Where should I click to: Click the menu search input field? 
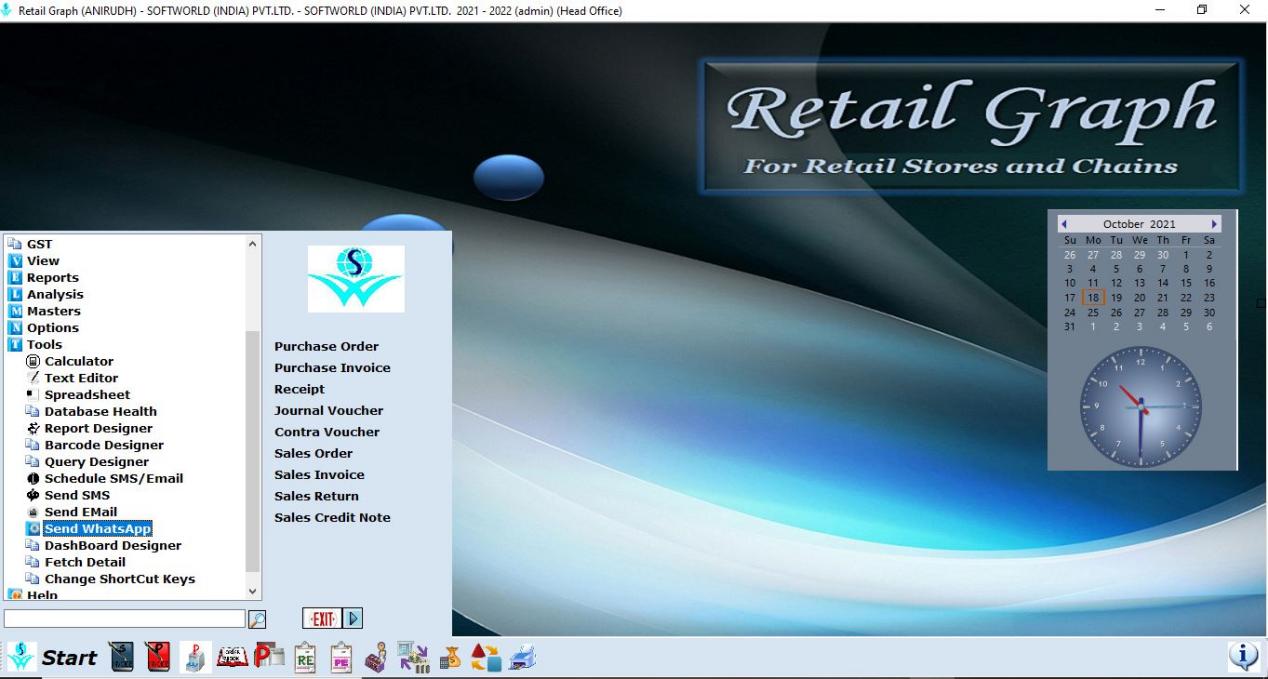(124, 619)
